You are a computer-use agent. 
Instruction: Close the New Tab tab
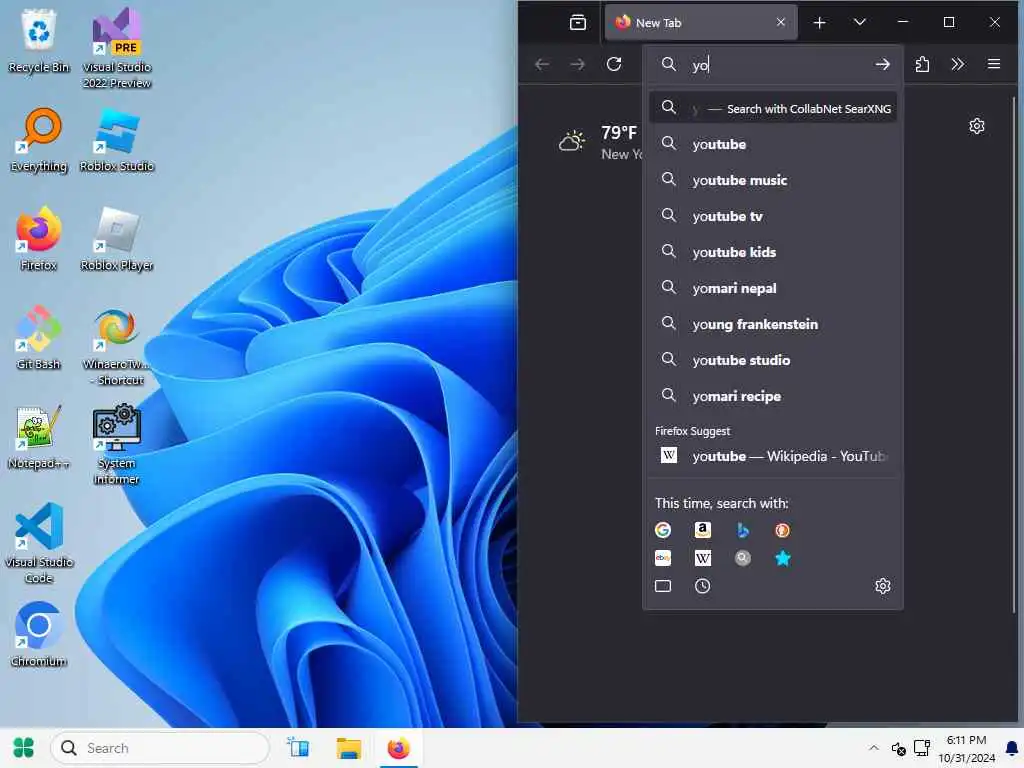pos(780,22)
